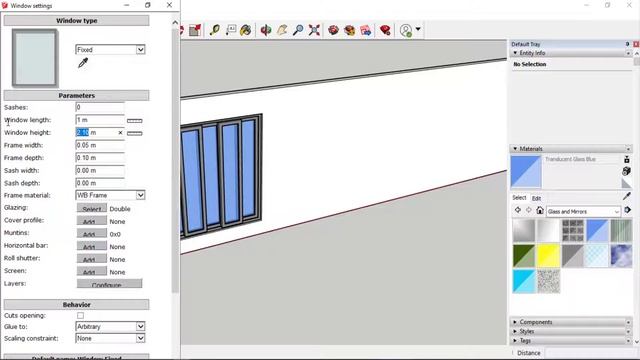Image resolution: width=640 pixels, height=360 pixels.
Task: Choose the yellow glass material swatch
Action: click(x=548, y=256)
